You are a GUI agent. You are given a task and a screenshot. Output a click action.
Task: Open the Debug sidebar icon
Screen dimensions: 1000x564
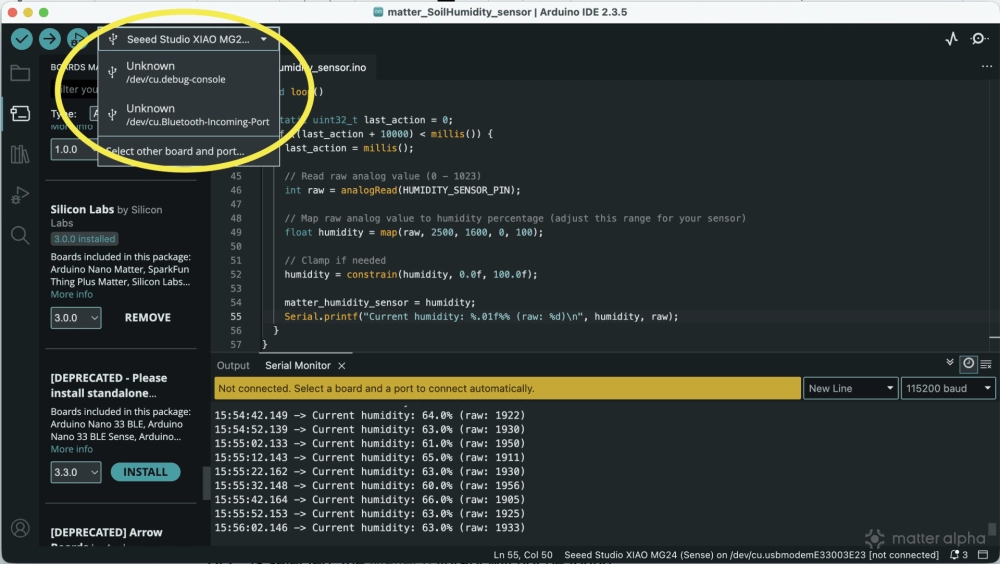point(19,195)
